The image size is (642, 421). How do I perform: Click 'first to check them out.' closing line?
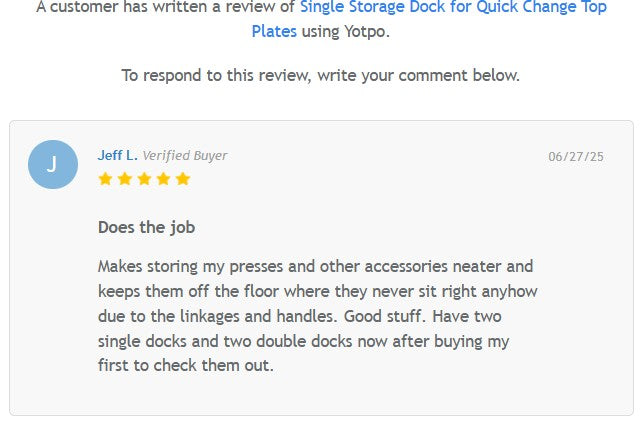186,366
